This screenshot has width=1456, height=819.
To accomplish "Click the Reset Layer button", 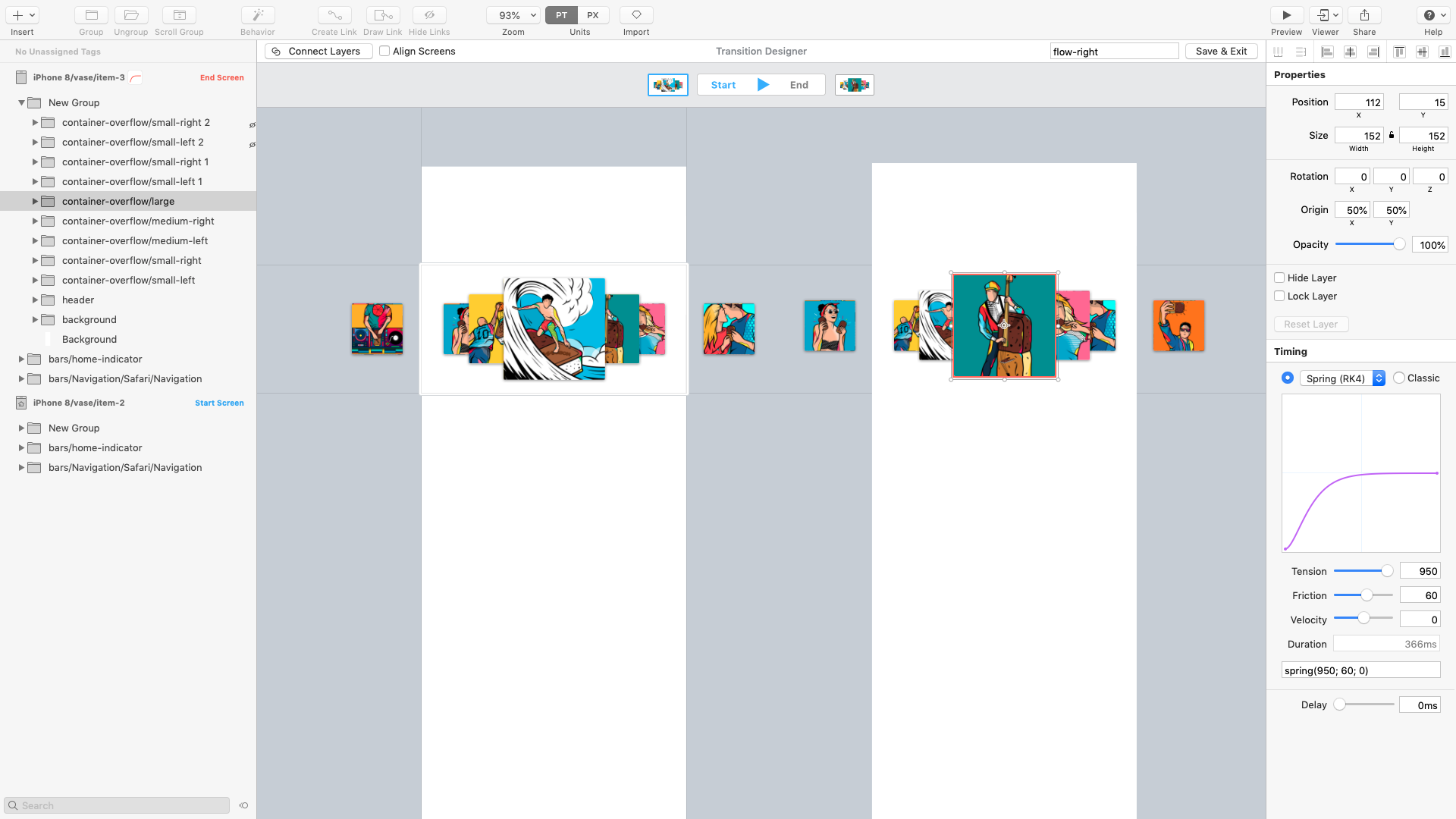I will tap(1311, 324).
